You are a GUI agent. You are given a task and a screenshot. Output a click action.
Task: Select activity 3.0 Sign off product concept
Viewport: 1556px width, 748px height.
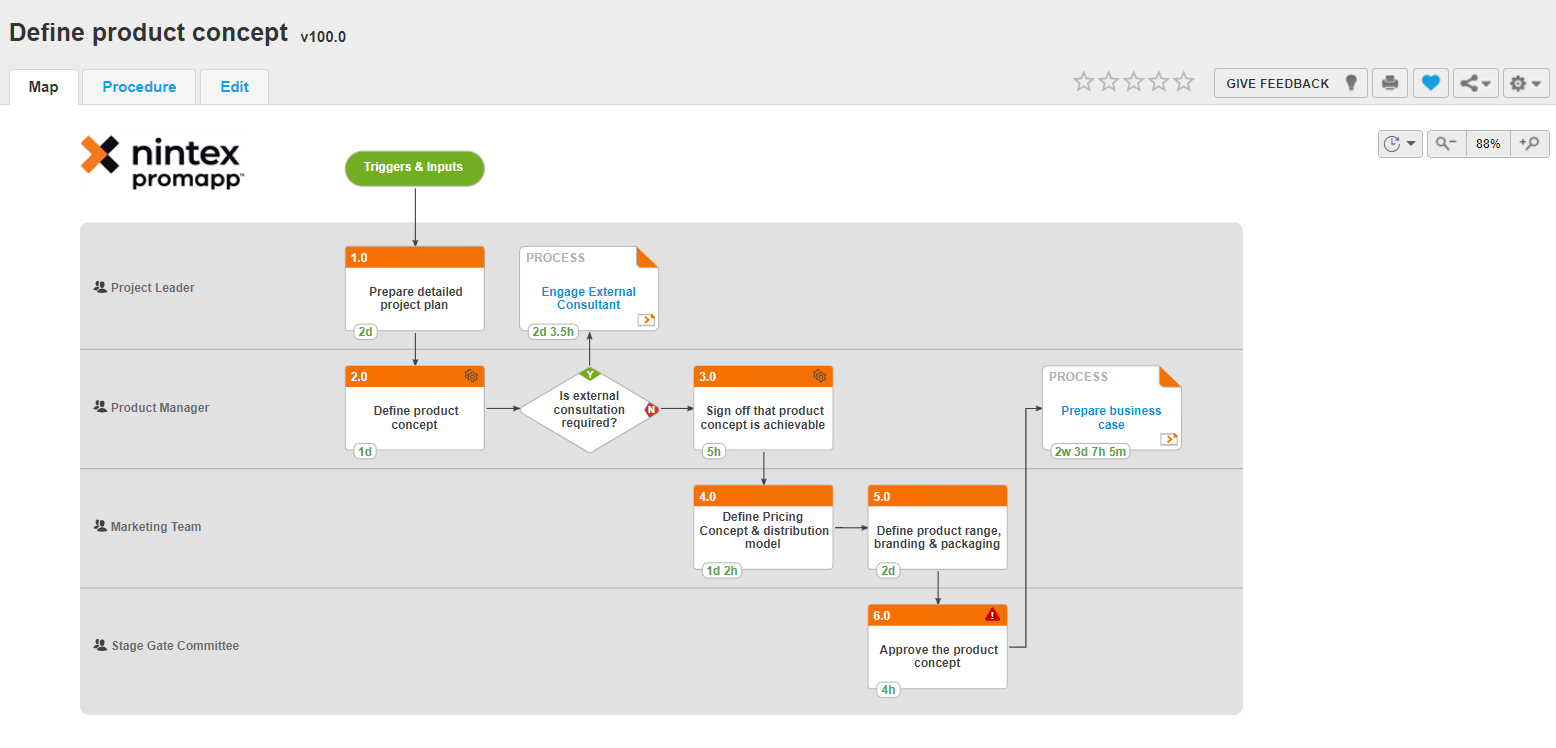763,408
